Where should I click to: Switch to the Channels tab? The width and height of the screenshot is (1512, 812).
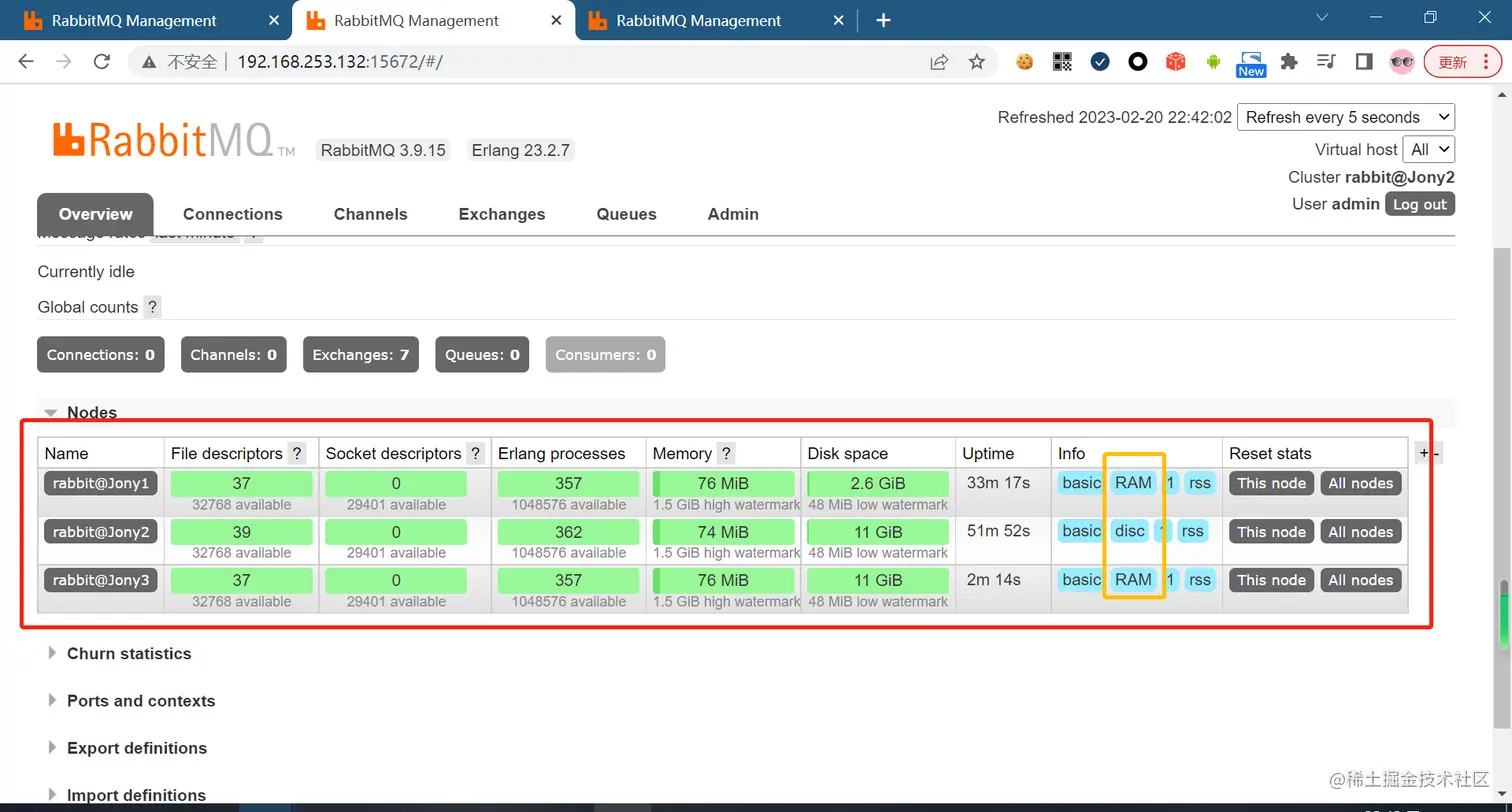(371, 214)
